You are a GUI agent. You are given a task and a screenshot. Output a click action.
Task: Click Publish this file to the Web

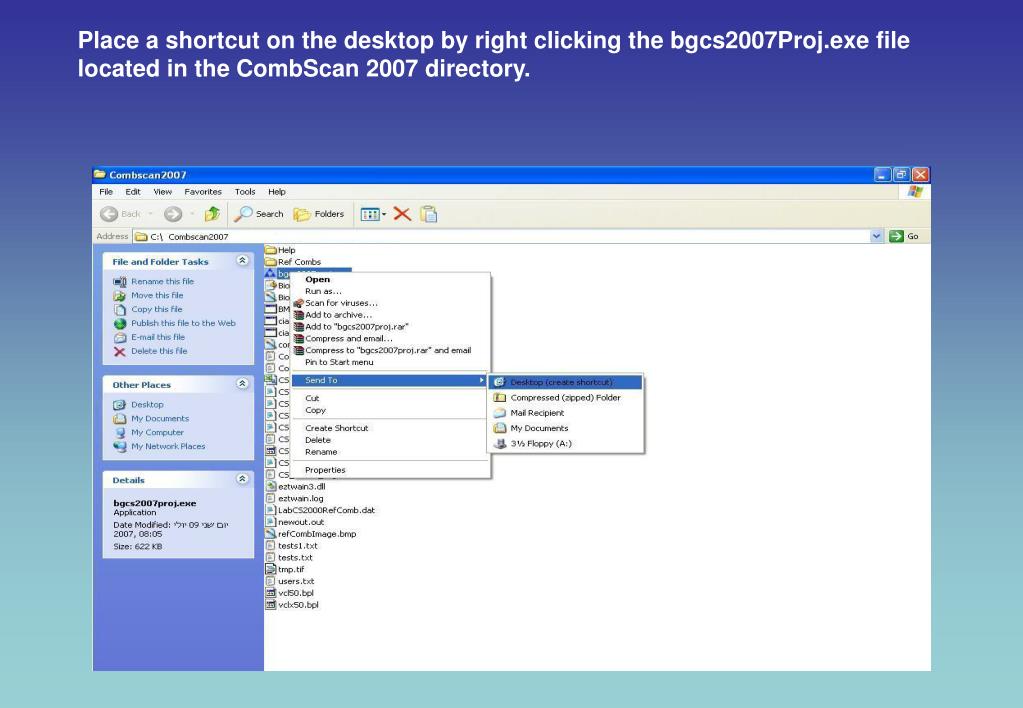pos(183,323)
